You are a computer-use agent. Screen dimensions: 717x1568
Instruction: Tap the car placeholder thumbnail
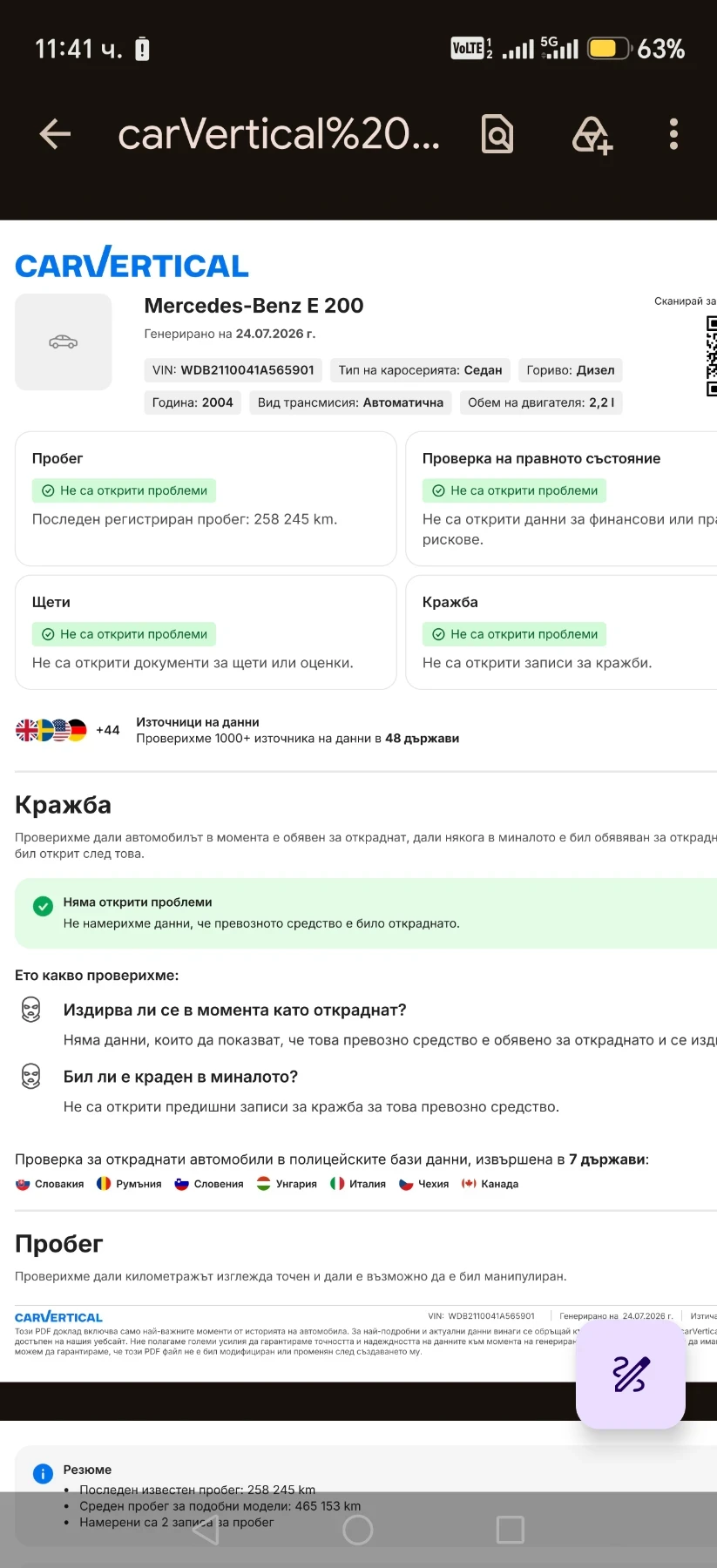[64, 341]
